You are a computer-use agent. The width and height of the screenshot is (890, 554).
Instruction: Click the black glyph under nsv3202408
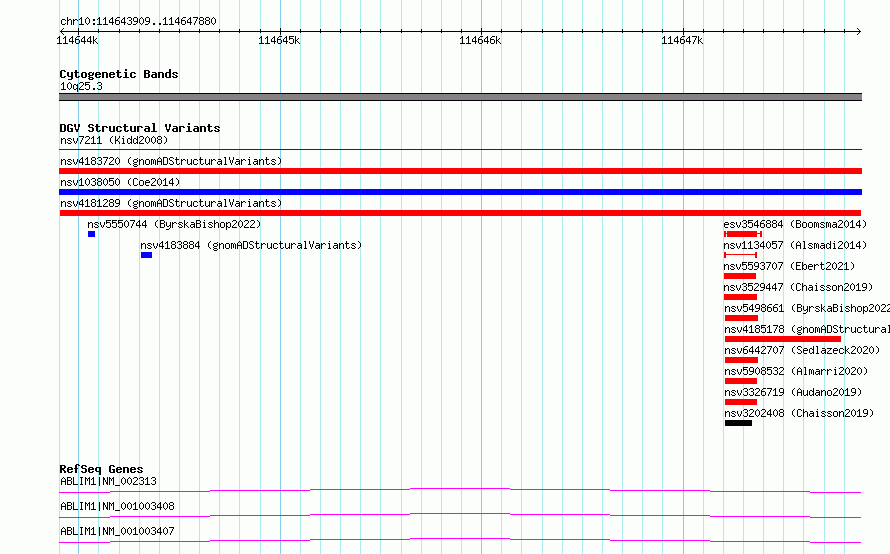pyautogui.click(x=738, y=423)
